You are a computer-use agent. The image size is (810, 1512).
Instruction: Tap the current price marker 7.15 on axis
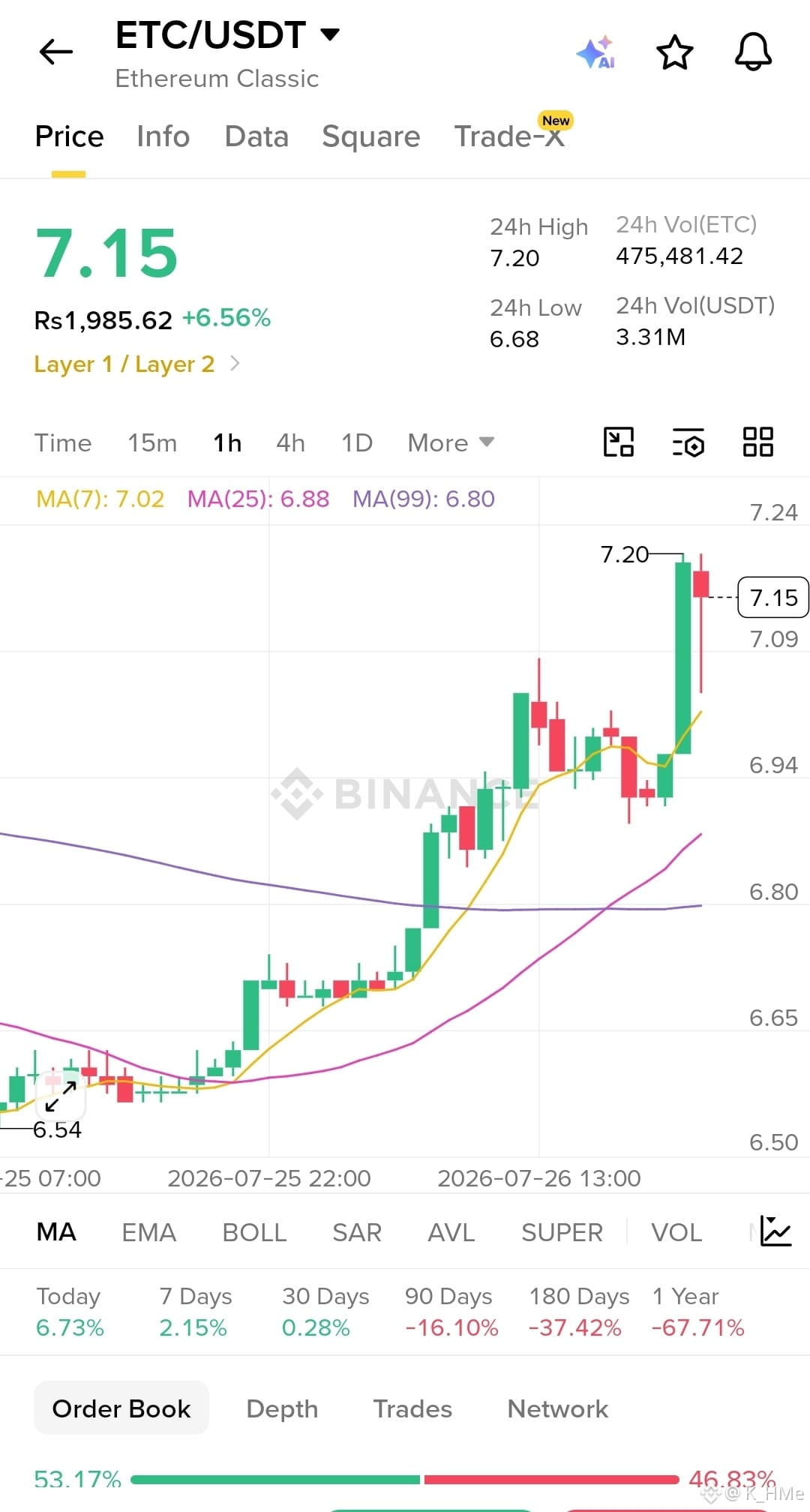pos(773,598)
